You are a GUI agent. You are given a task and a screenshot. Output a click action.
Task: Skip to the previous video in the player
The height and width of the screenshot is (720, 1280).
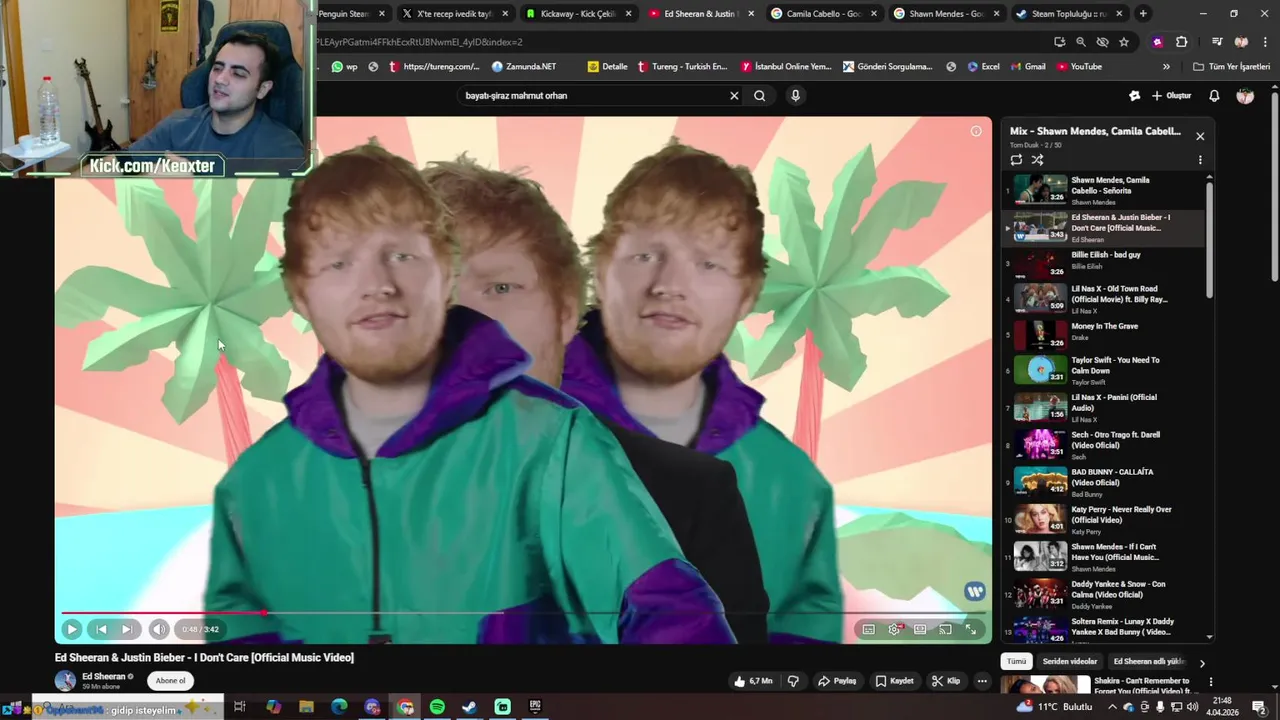tap(101, 629)
